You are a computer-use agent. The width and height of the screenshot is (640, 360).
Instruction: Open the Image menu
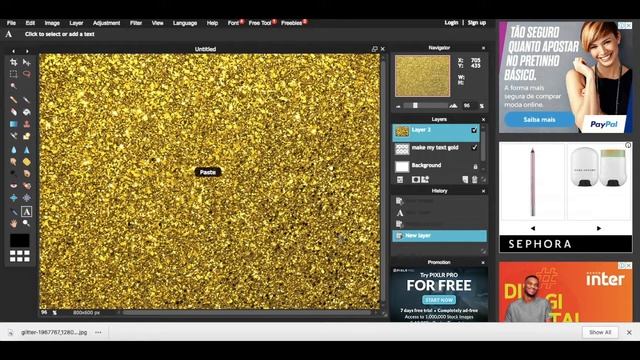52,23
